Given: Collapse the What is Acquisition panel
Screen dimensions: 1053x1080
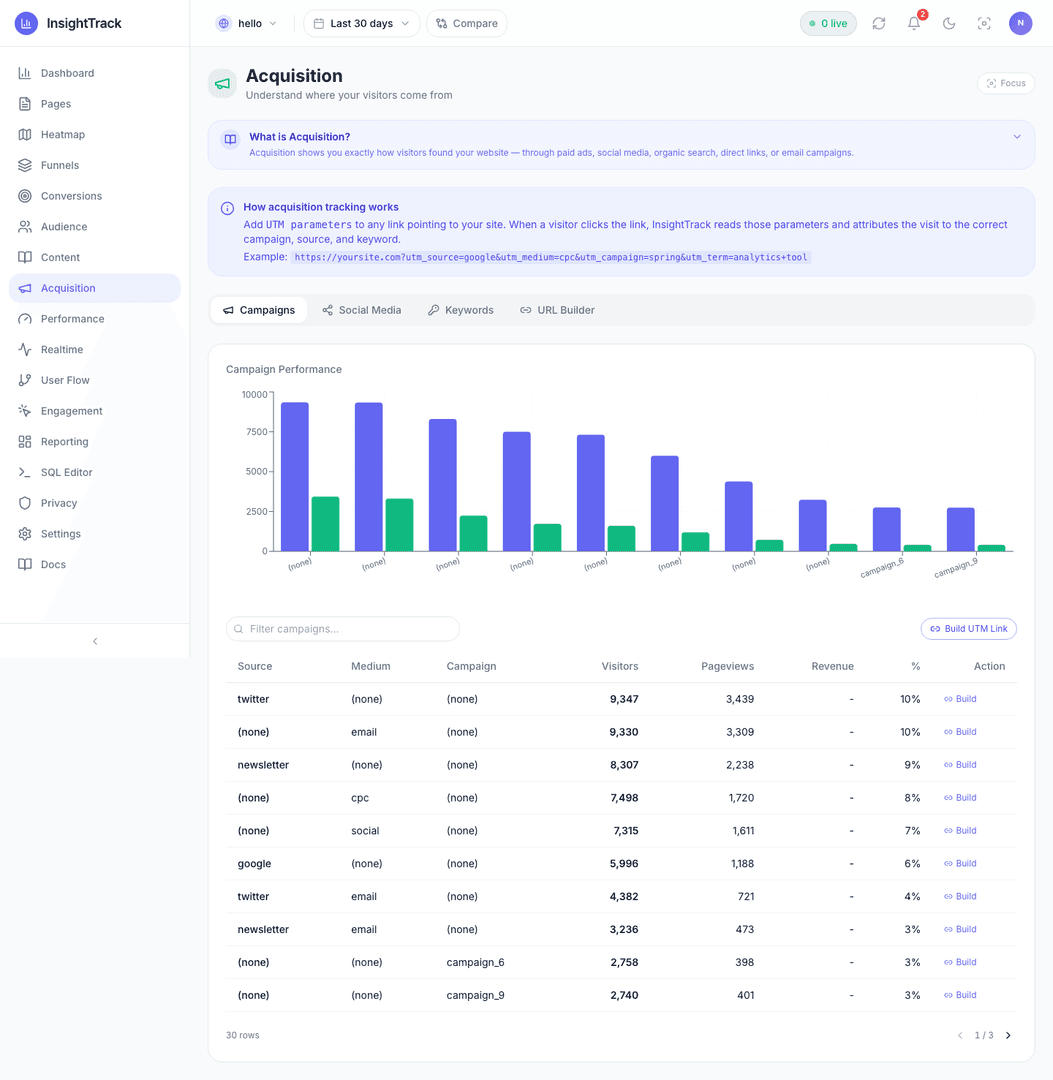Looking at the screenshot, I should pyautogui.click(x=1016, y=136).
